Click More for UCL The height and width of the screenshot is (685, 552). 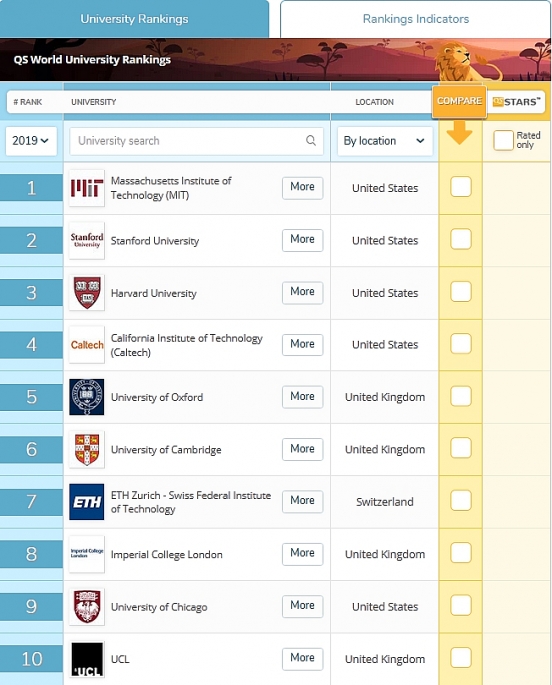pos(303,658)
